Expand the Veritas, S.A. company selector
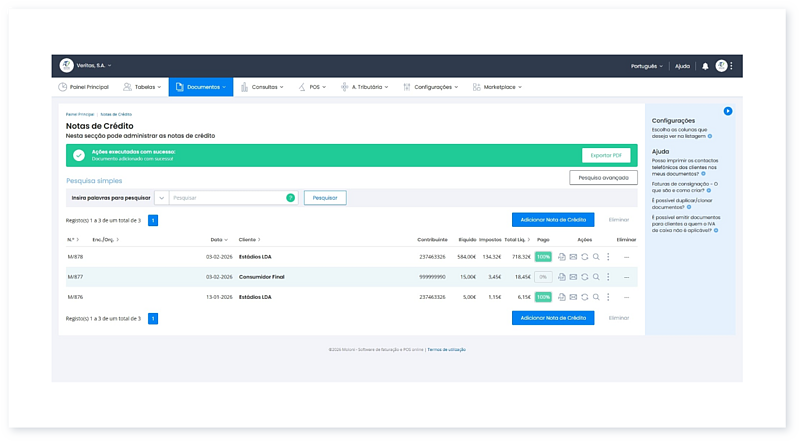Viewport: 800px width, 442px height. point(86,66)
